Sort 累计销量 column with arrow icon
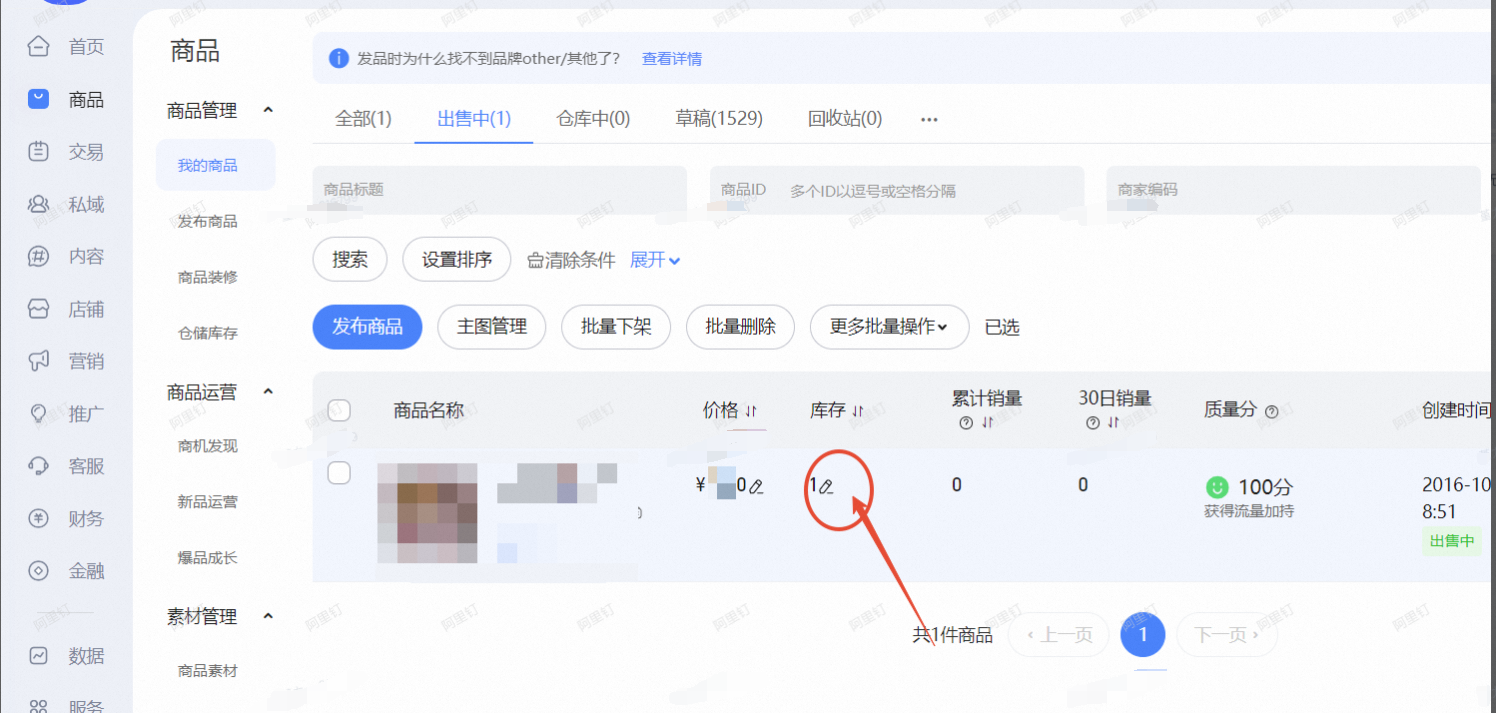 click(988, 423)
